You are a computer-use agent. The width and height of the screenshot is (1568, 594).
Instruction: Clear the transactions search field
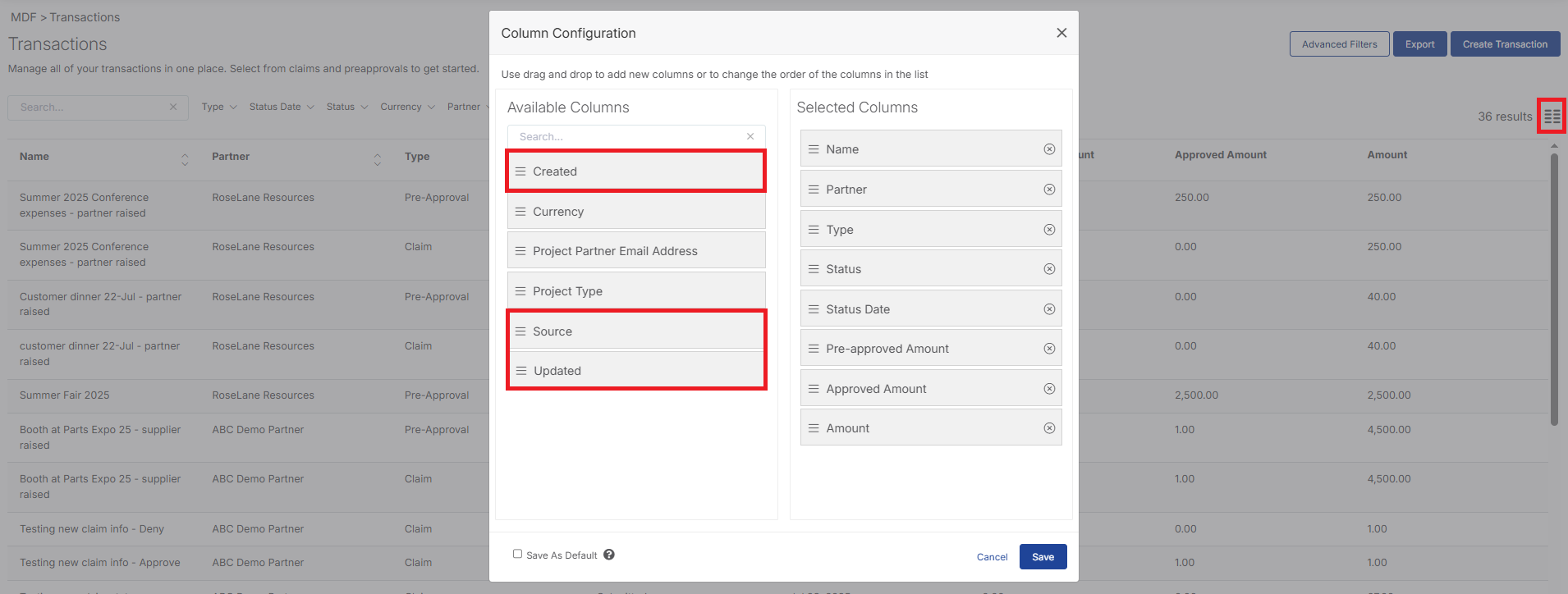(x=173, y=107)
